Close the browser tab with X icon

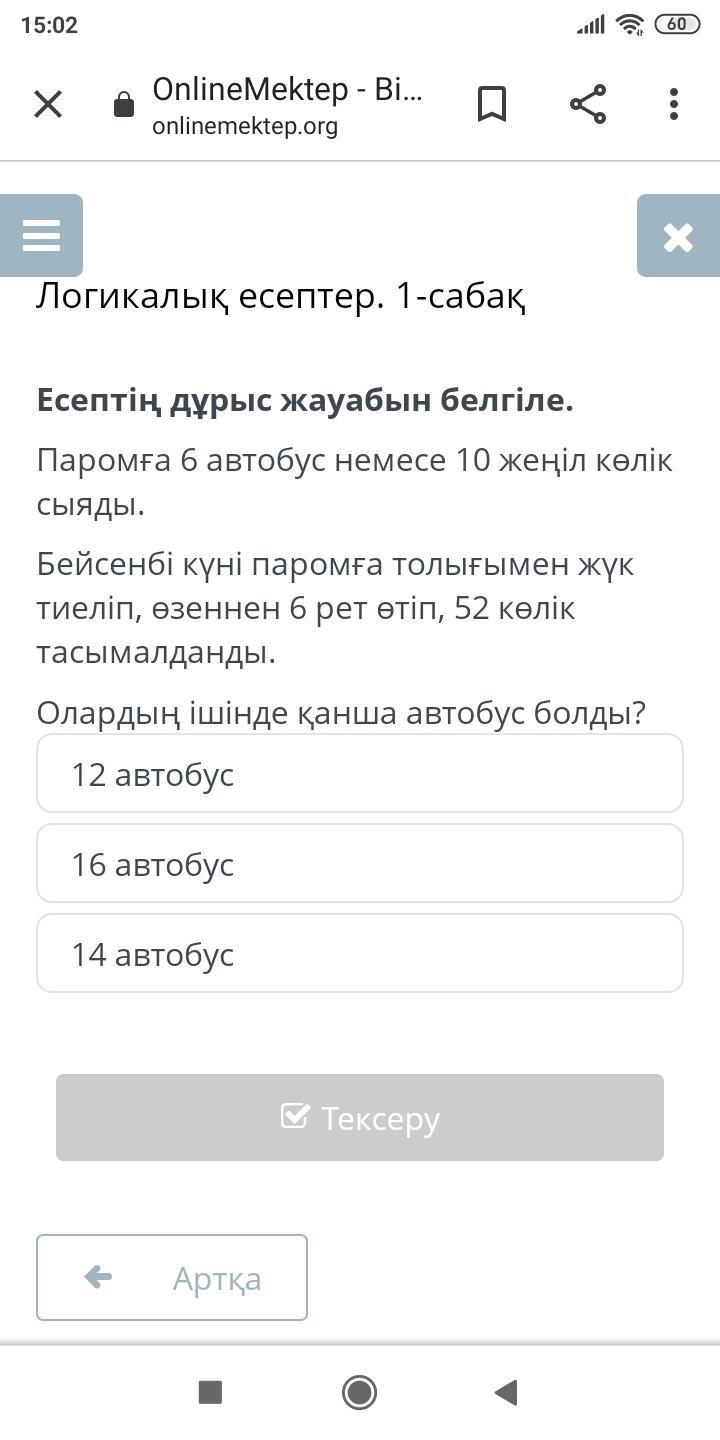[48, 104]
